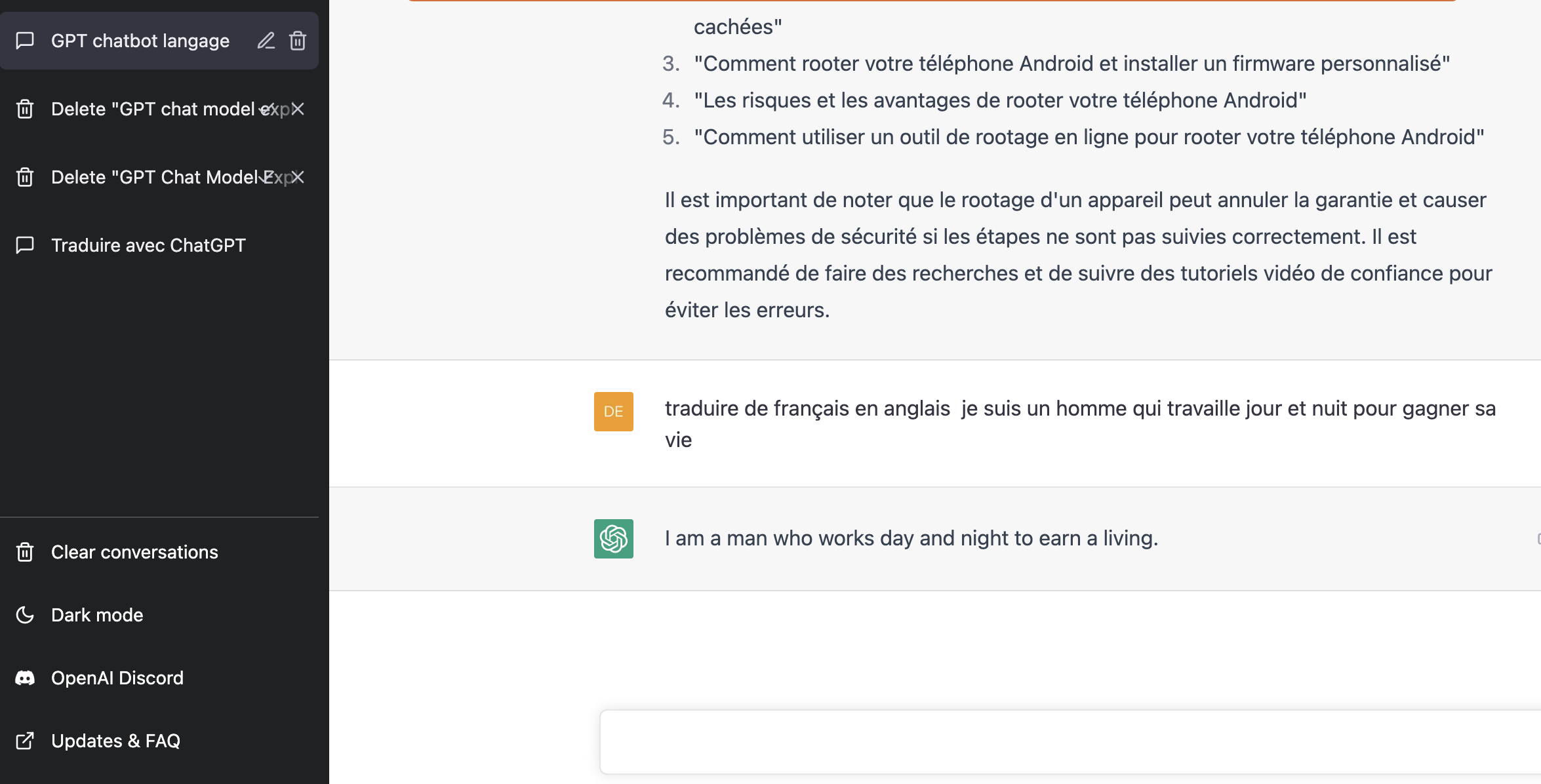Click Clear conversations trash icon
The height and width of the screenshot is (784, 1541).
[25, 552]
